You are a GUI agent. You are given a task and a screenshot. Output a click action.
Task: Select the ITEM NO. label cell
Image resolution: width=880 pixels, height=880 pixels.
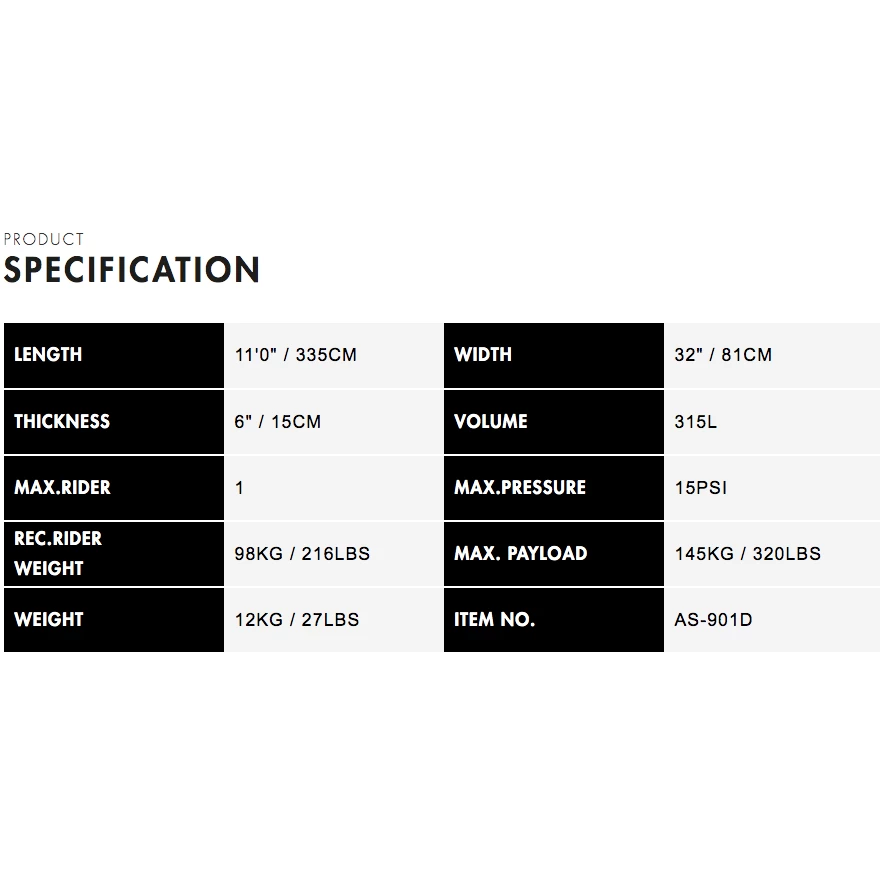pos(553,619)
